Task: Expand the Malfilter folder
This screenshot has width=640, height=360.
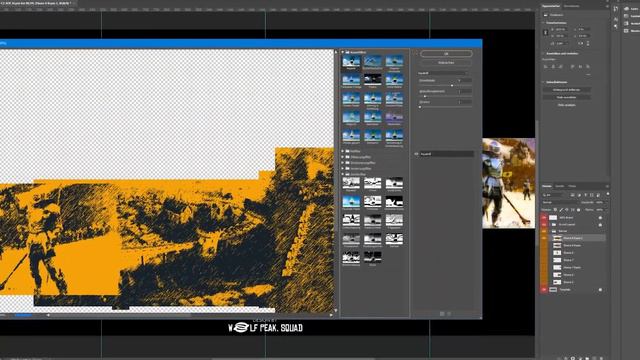Action: 343,151
